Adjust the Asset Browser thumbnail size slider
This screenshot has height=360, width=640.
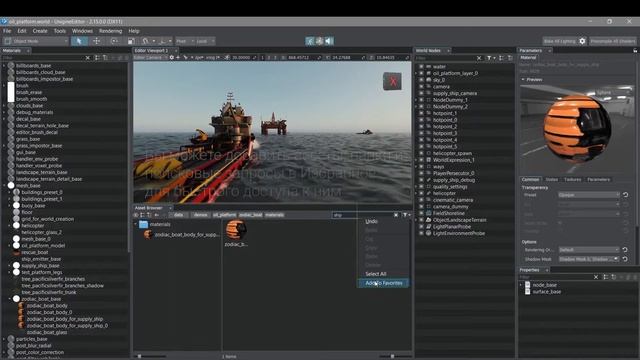[392, 356]
